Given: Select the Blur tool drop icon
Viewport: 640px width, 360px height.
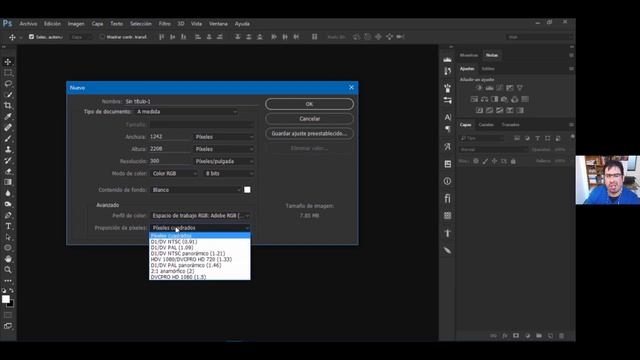Looking at the screenshot, I should click(8, 193).
